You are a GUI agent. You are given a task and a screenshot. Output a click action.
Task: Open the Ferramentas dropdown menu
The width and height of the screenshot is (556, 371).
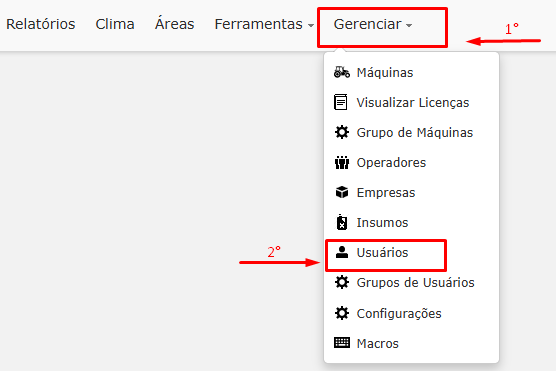pos(264,24)
